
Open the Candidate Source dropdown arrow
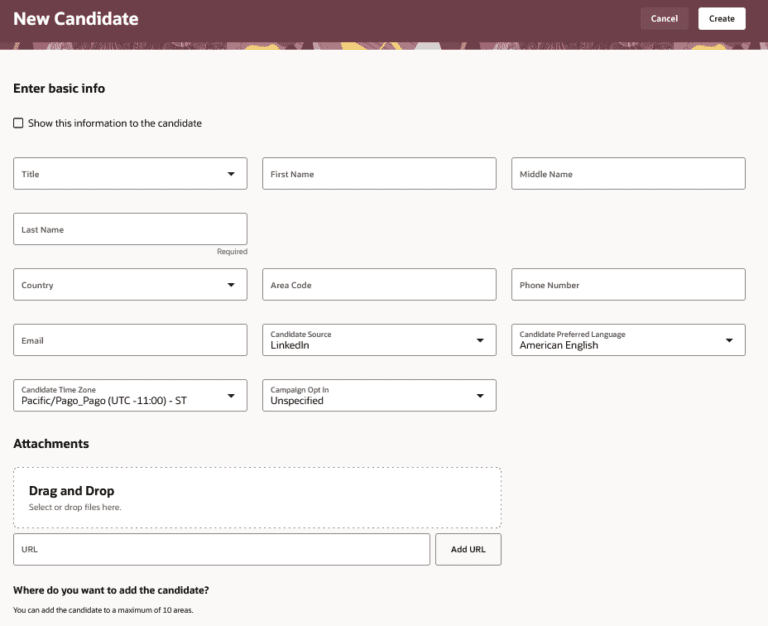480,340
